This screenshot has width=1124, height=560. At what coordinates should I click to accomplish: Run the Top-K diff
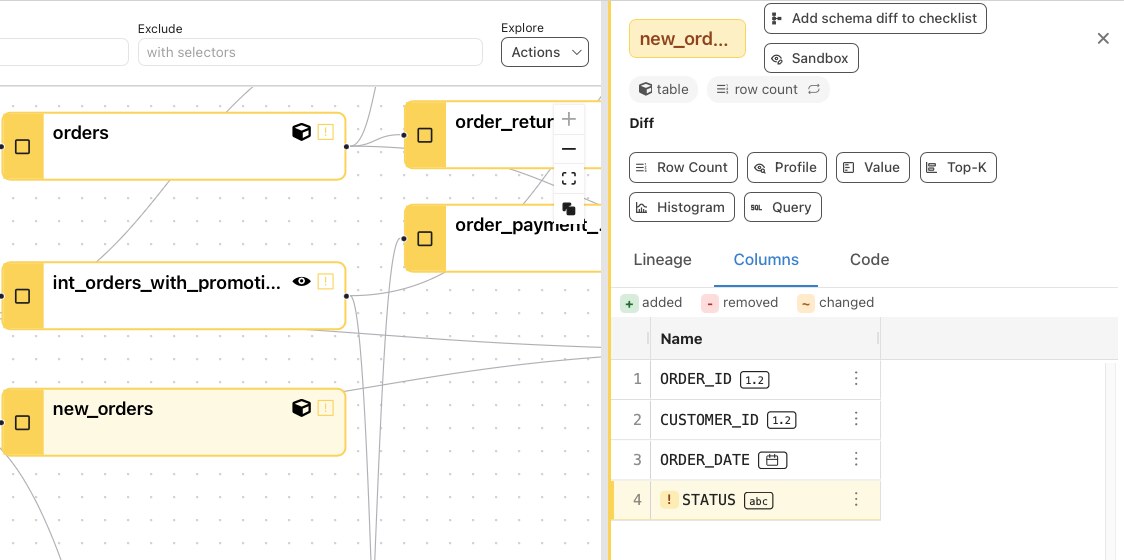pyautogui.click(x=958, y=167)
